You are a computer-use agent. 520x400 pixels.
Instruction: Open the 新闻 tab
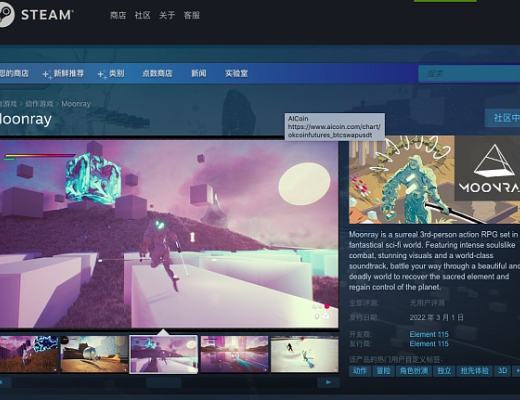(199, 73)
